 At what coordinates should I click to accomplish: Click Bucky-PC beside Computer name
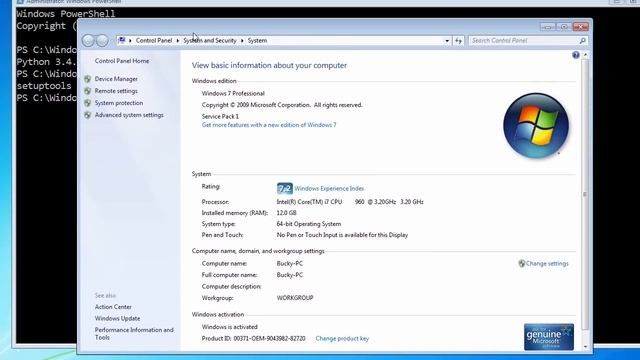click(289, 264)
